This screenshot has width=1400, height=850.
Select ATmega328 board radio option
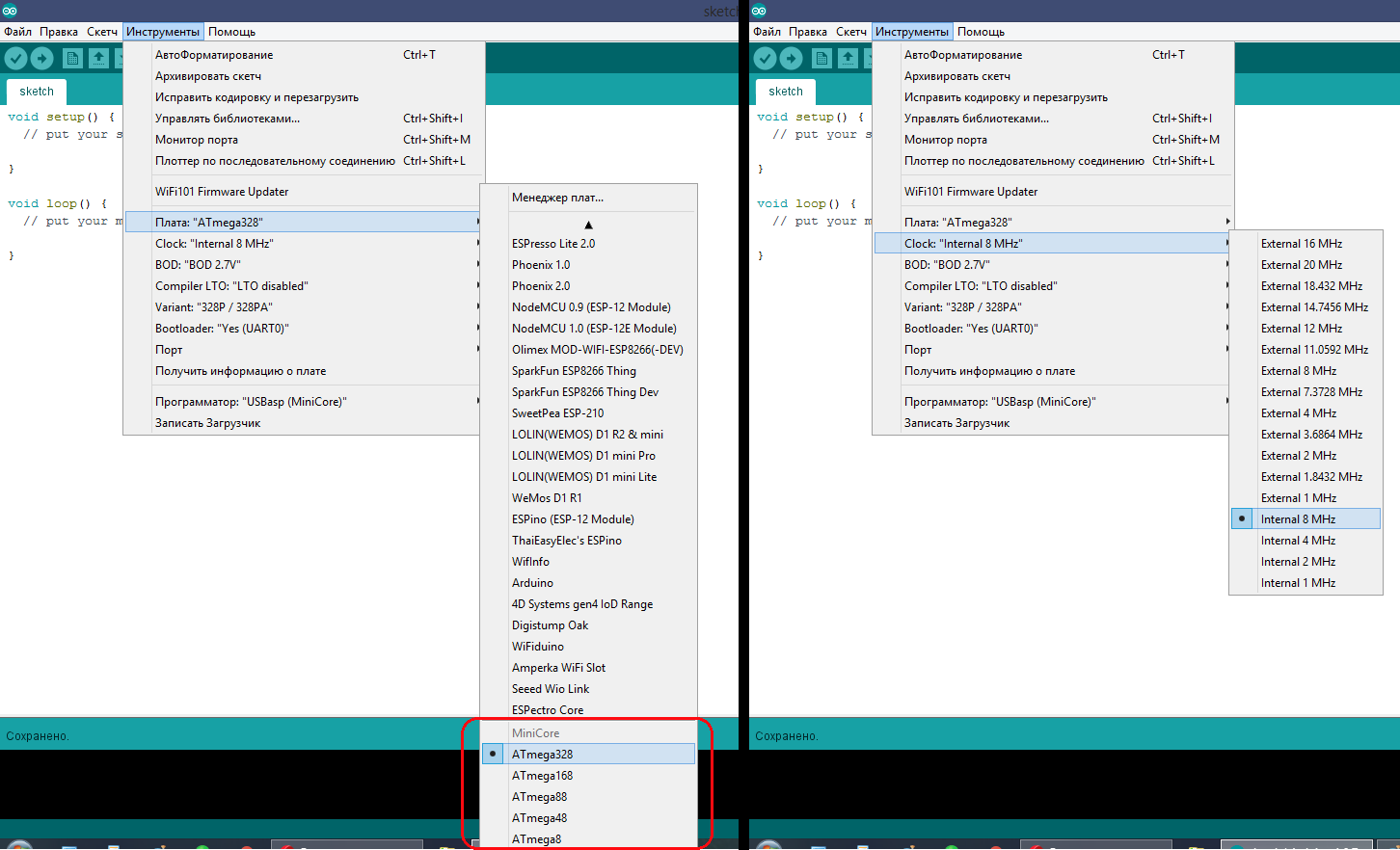588,755
